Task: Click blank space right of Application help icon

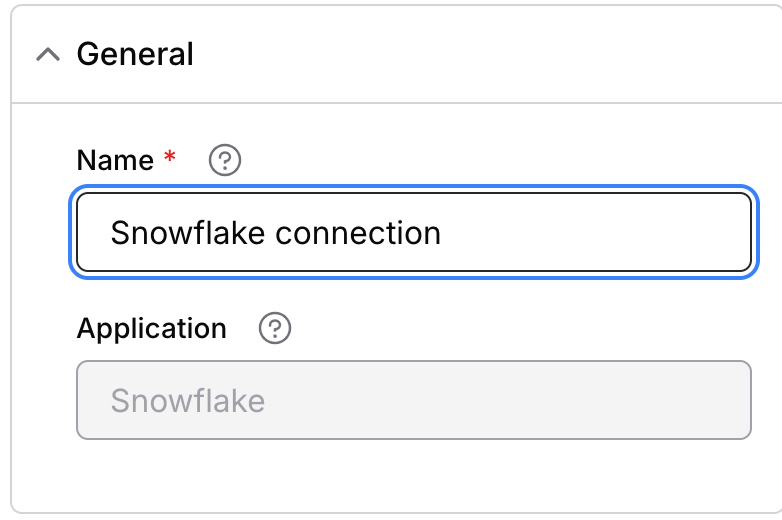Action: pyautogui.click(x=500, y=328)
